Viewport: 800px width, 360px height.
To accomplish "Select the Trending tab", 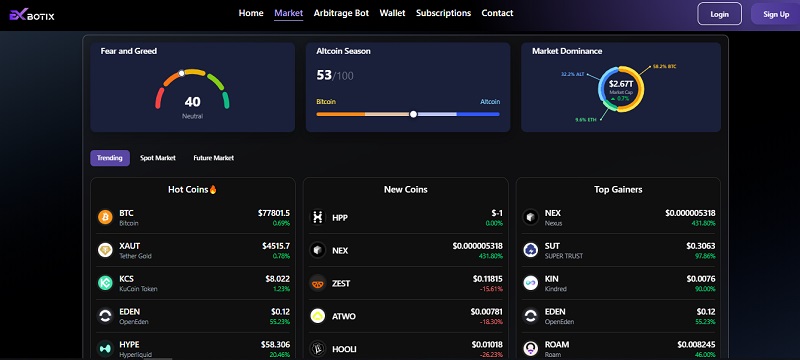I will click(x=110, y=158).
